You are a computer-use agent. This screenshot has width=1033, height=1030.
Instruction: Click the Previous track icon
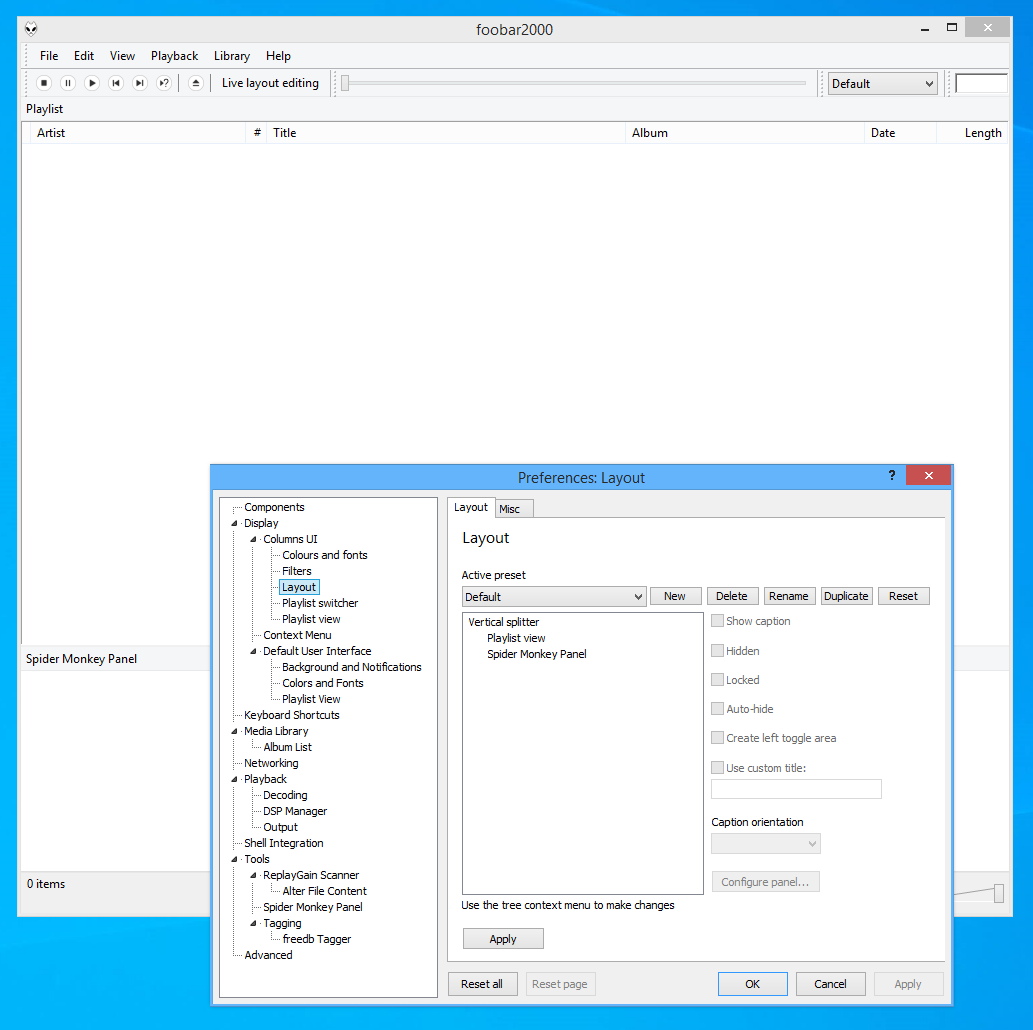click(x=115, y=83)
